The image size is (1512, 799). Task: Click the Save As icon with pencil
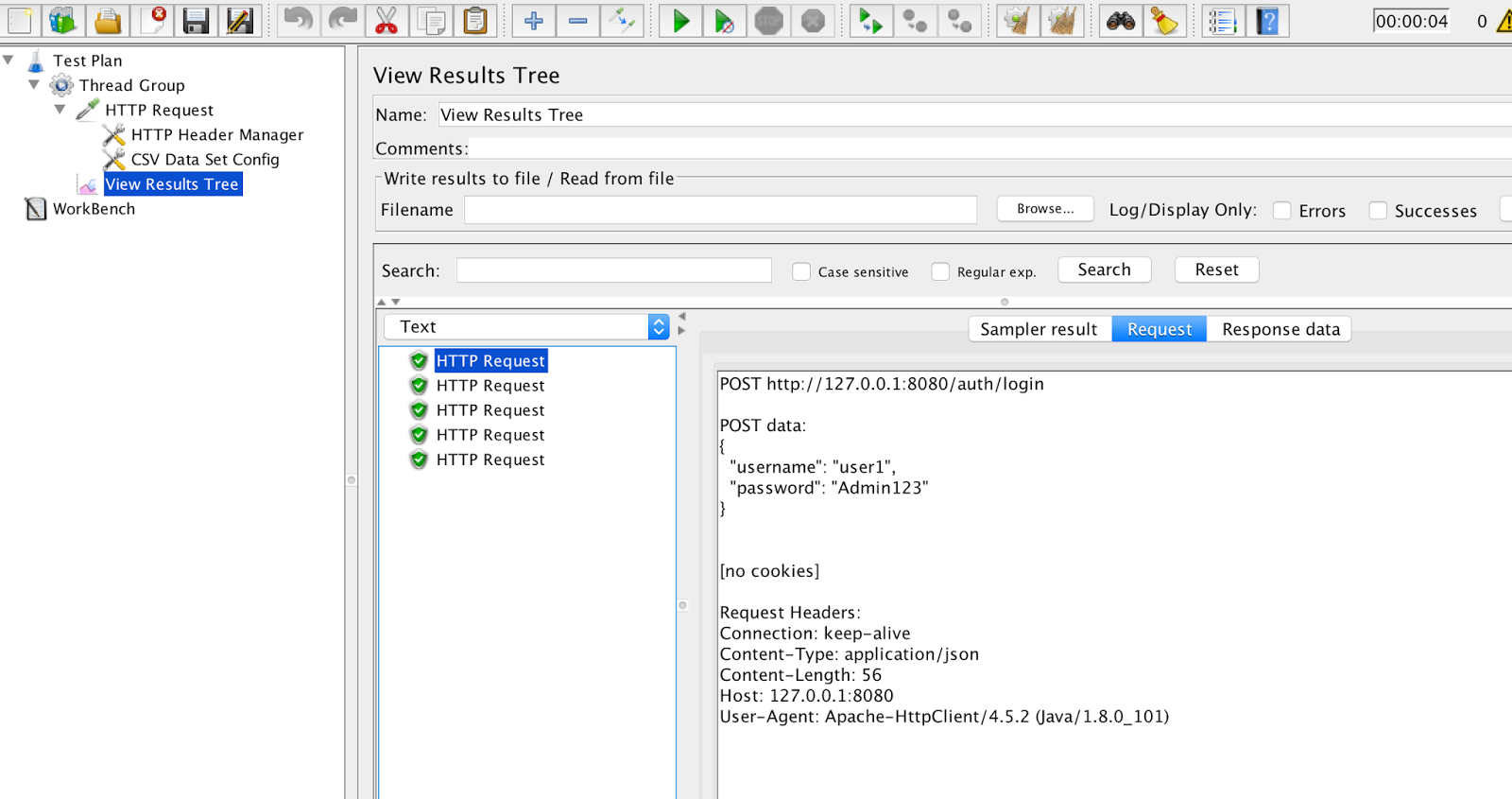pos(240,20)
